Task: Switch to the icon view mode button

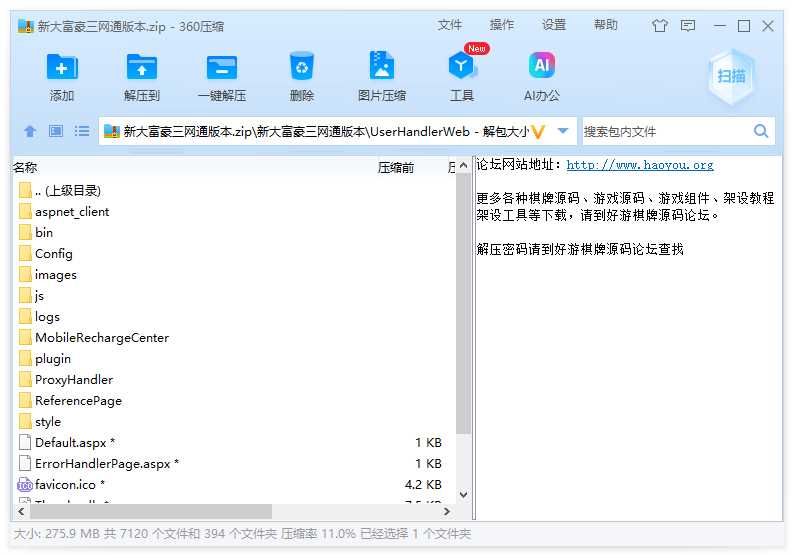Action: [x=56, y=132]
